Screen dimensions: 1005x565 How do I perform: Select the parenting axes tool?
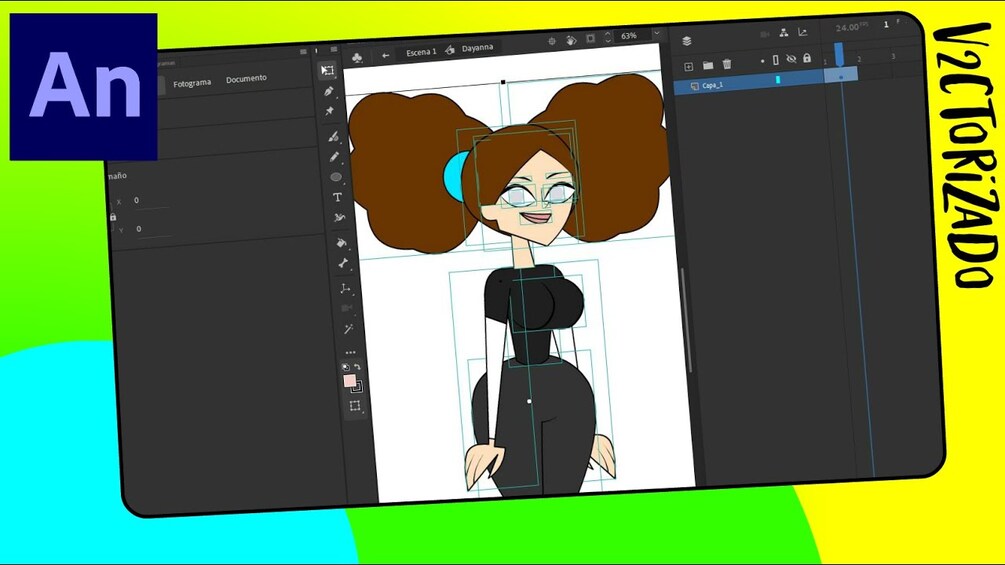click(345, 288)
